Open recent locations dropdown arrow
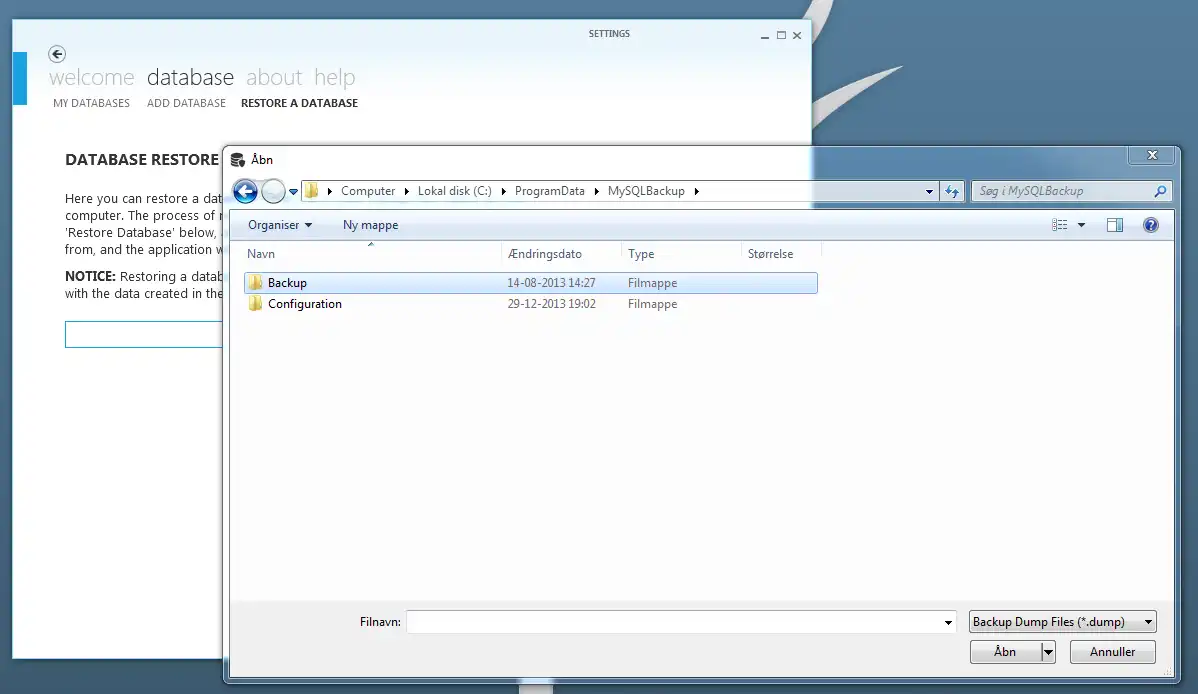This screenshot has height=694, width=1198. click(x=293, y=192)
